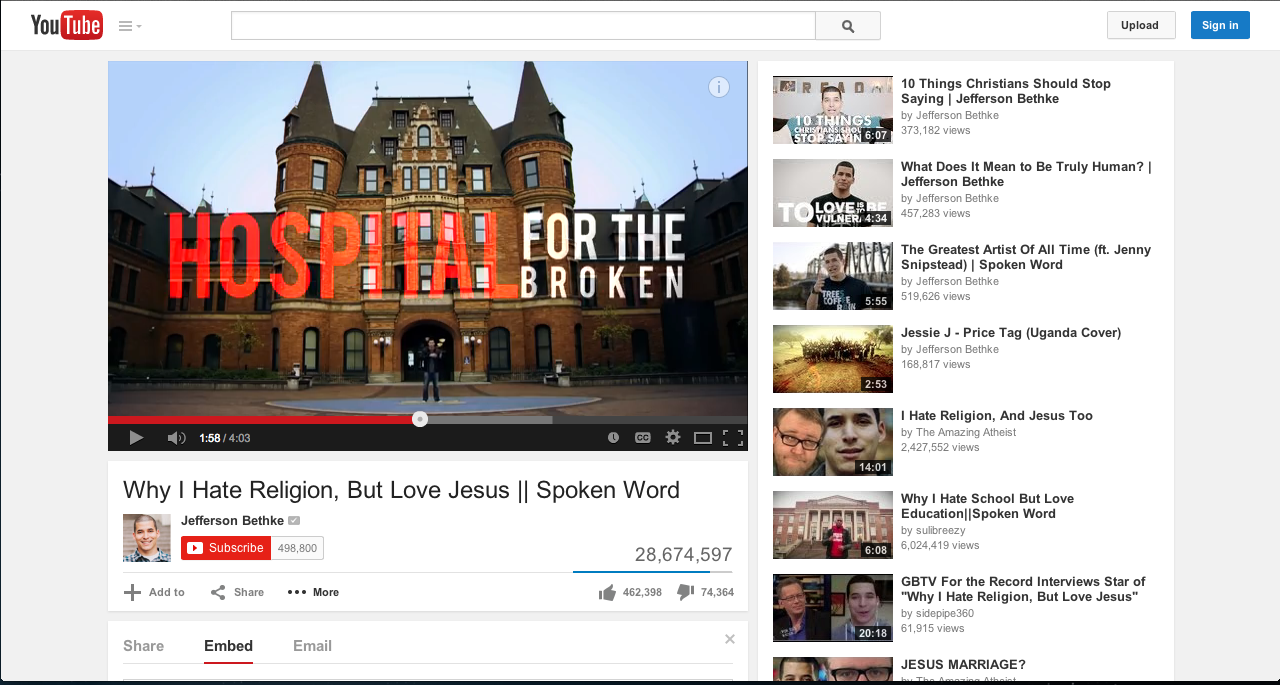Open The Greatest Artist Of All Time title
Screen dimensions: 1280x685
click(x=1026, y=257)
